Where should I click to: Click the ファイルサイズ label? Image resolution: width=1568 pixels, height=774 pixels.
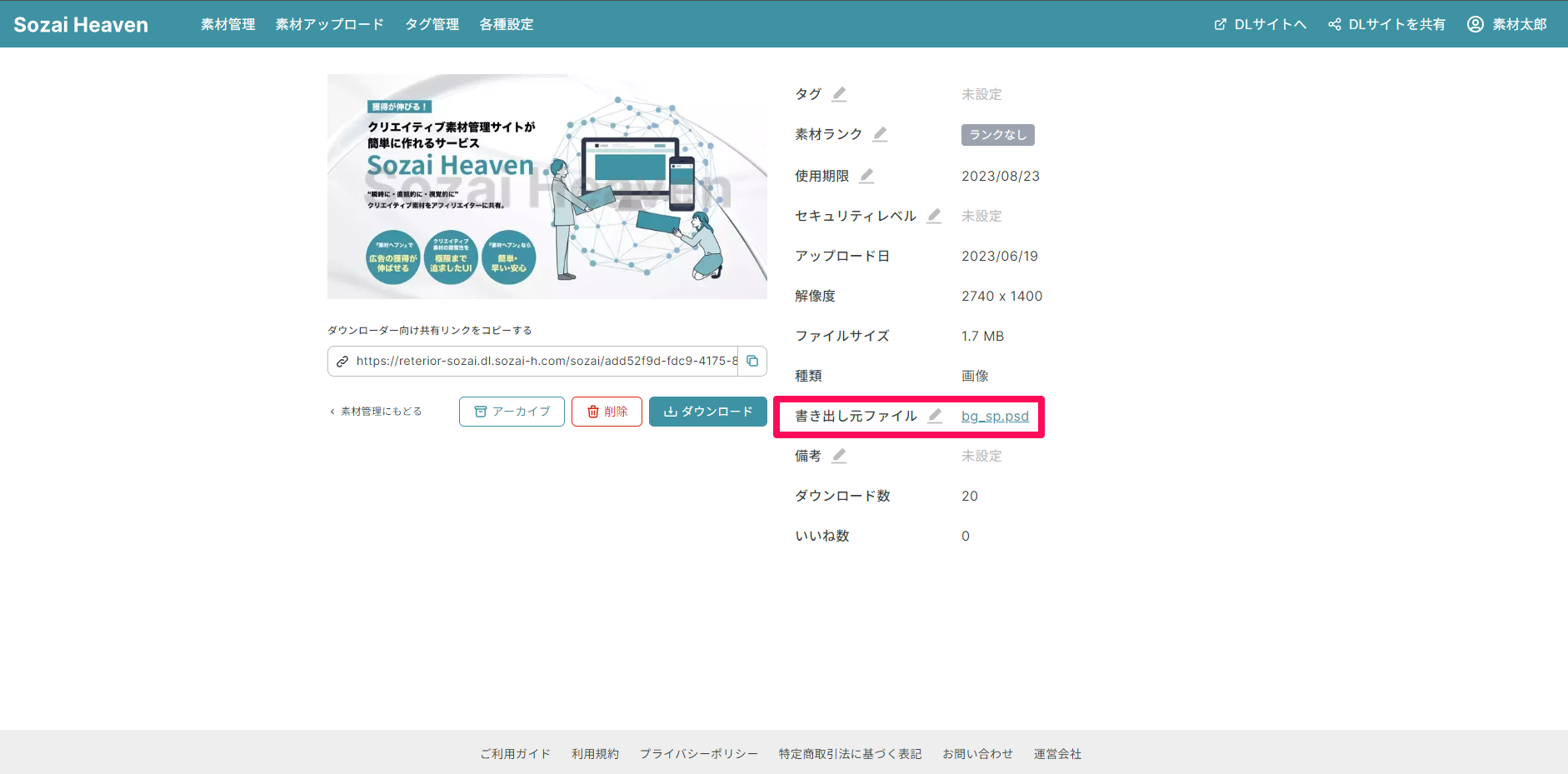[842, 336]
